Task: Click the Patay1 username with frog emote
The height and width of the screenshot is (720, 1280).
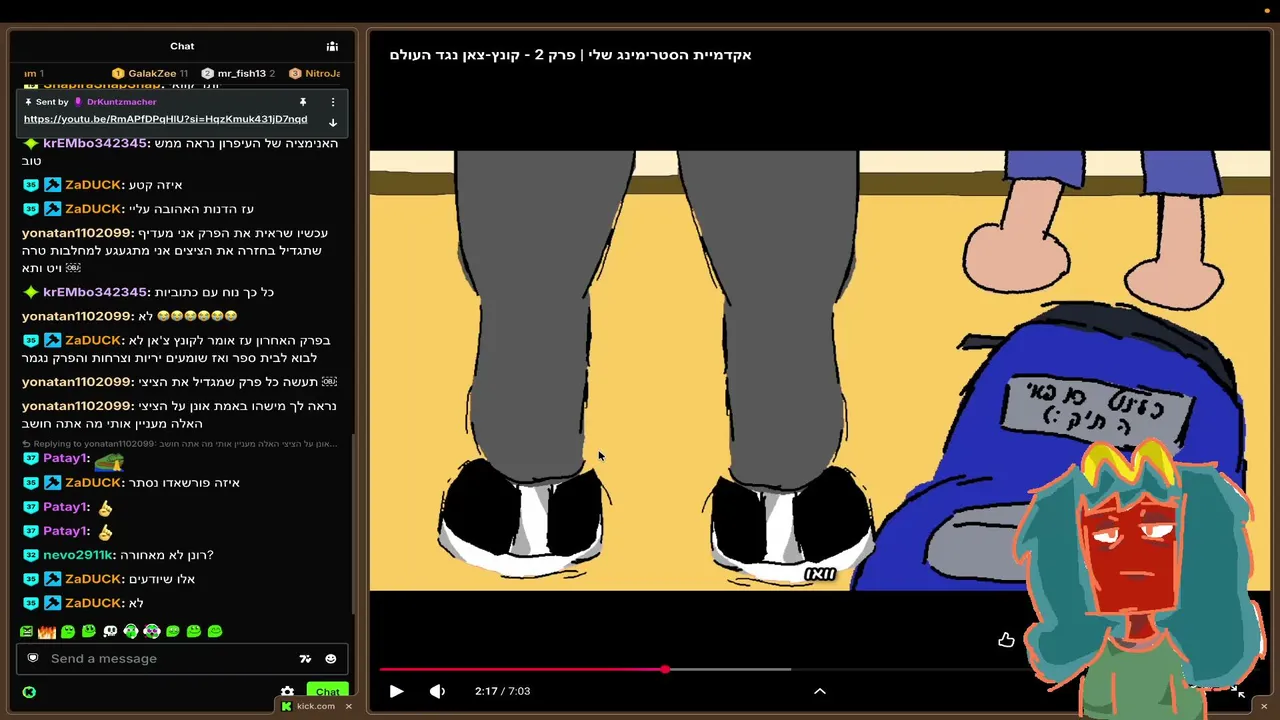Action: [66, 459]
